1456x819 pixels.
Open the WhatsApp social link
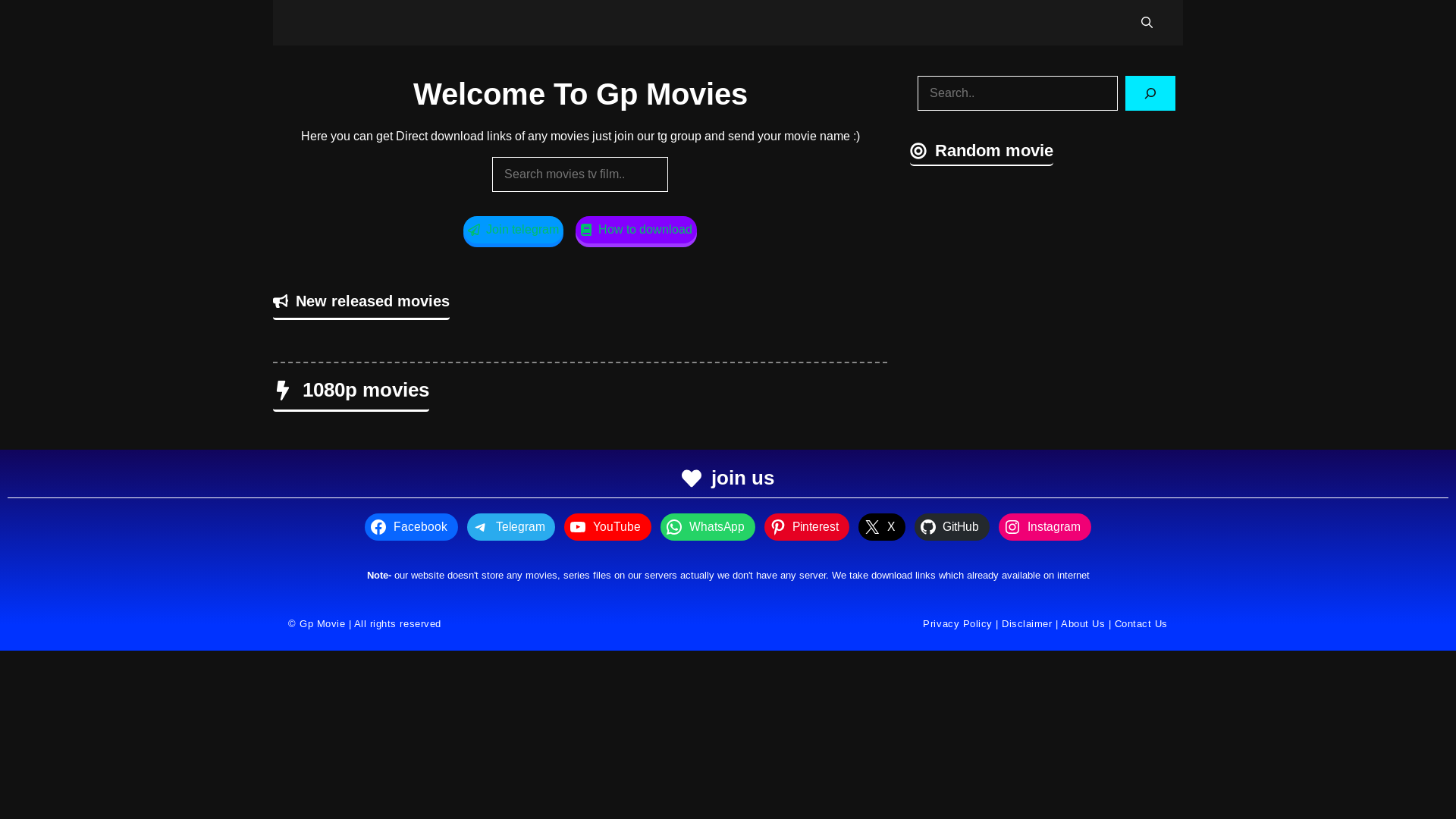(x=708, y=527)
